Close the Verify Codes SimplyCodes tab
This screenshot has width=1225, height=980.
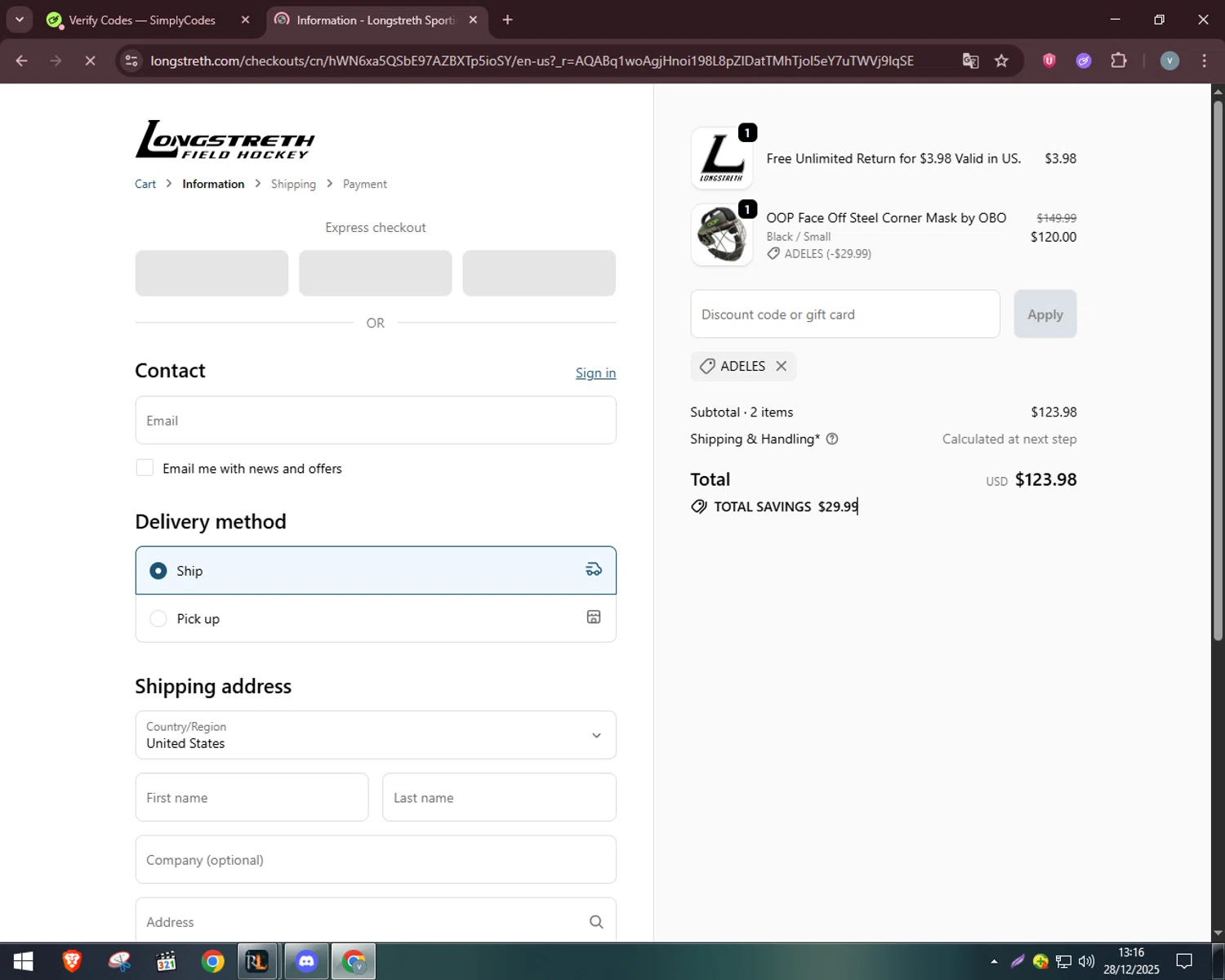pos(245,20)
